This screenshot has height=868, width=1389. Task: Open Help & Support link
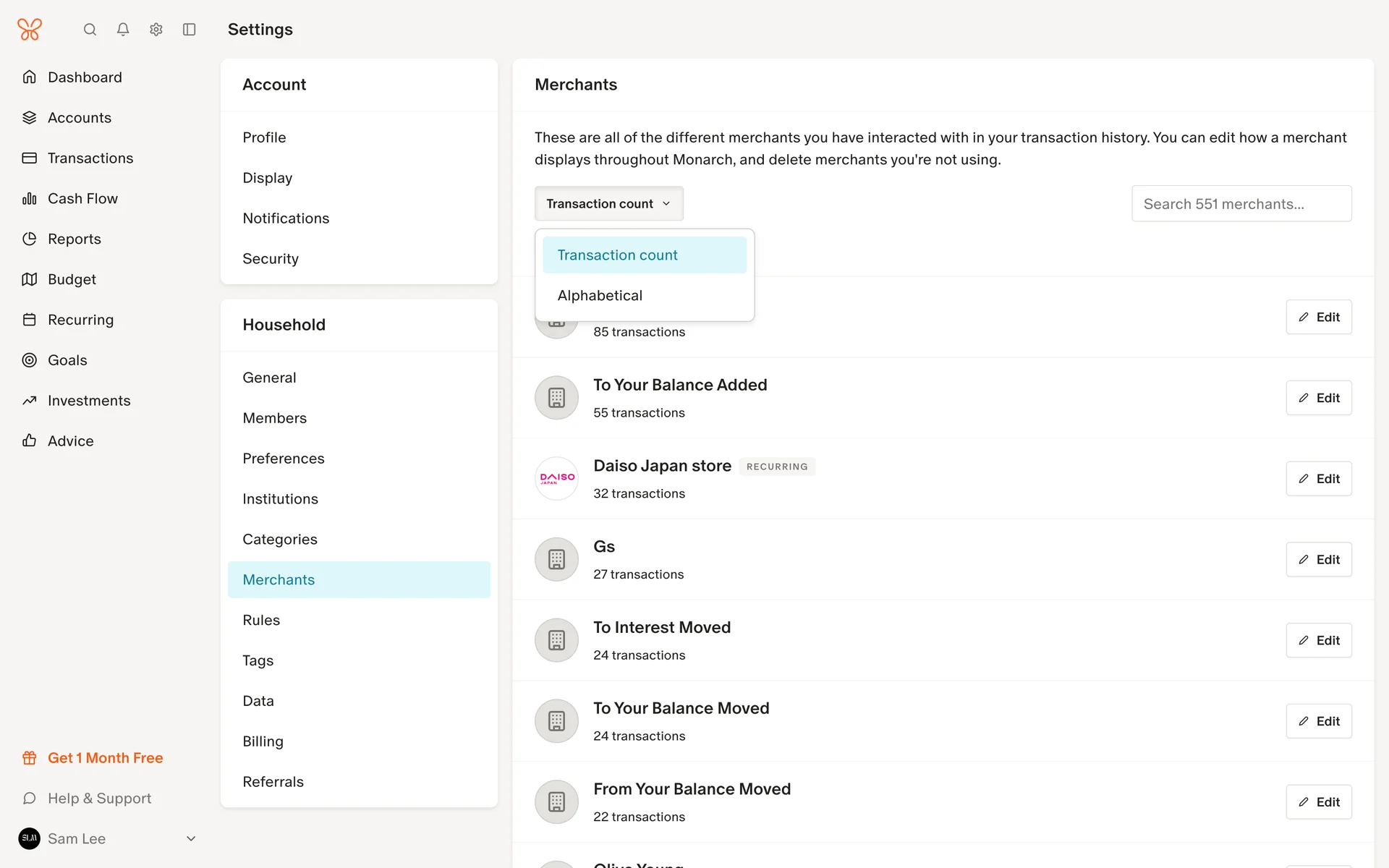point(99,799)
